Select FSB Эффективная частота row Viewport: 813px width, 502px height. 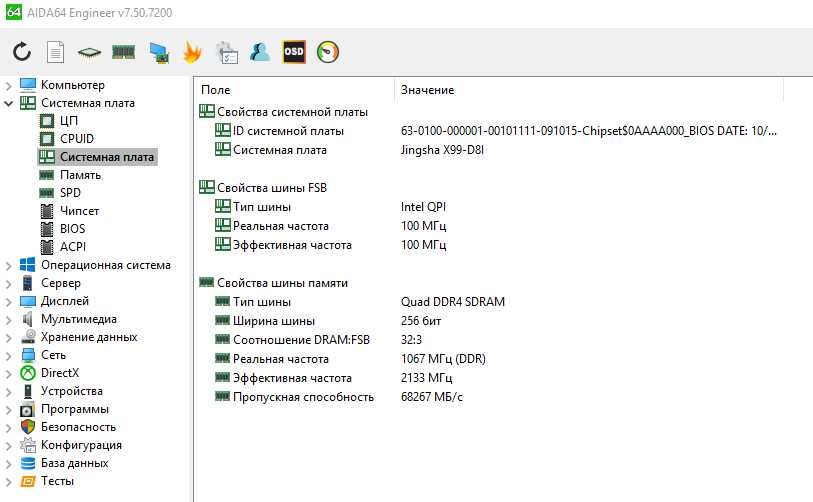coord(487,245)
